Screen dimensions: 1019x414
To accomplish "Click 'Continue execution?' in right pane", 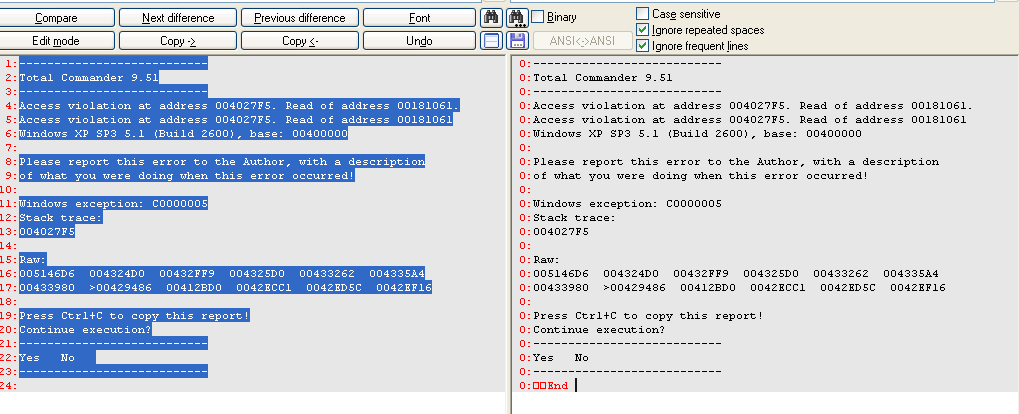I will pos(599,330).
